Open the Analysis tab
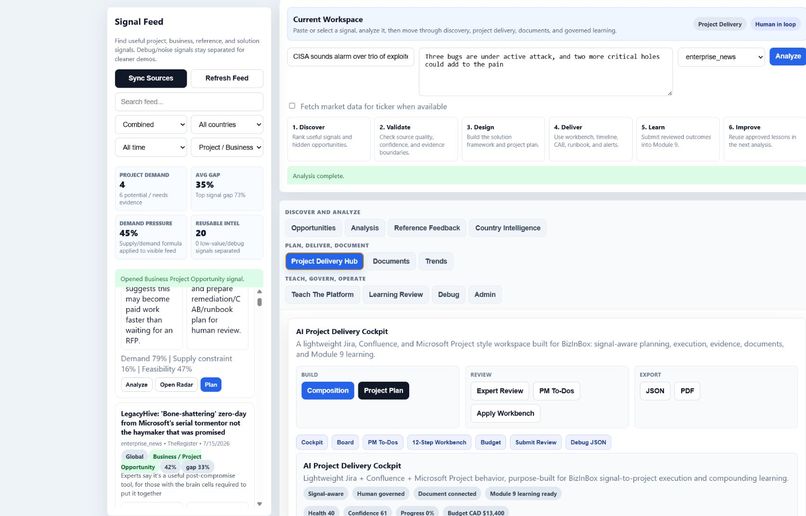Viewport: 806px width, 516px height. click(x=364, y=228)
